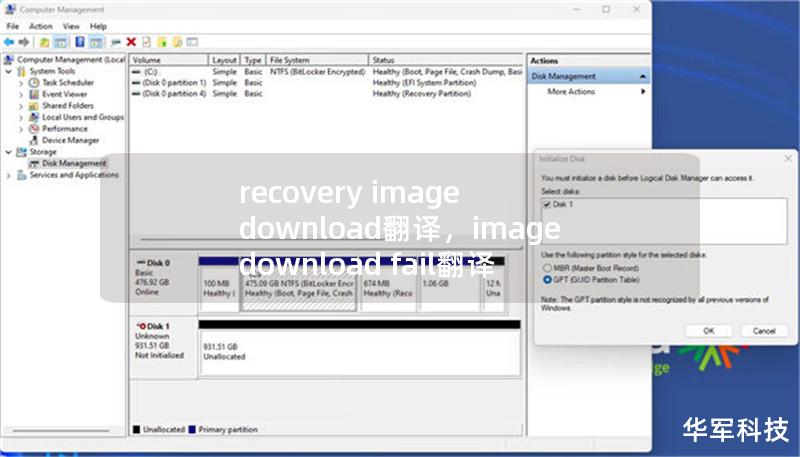The height and width of the screenshot is (457, 800).
Task: Click Cancel in Initialize Disk dialog
Action: [764, 331]
